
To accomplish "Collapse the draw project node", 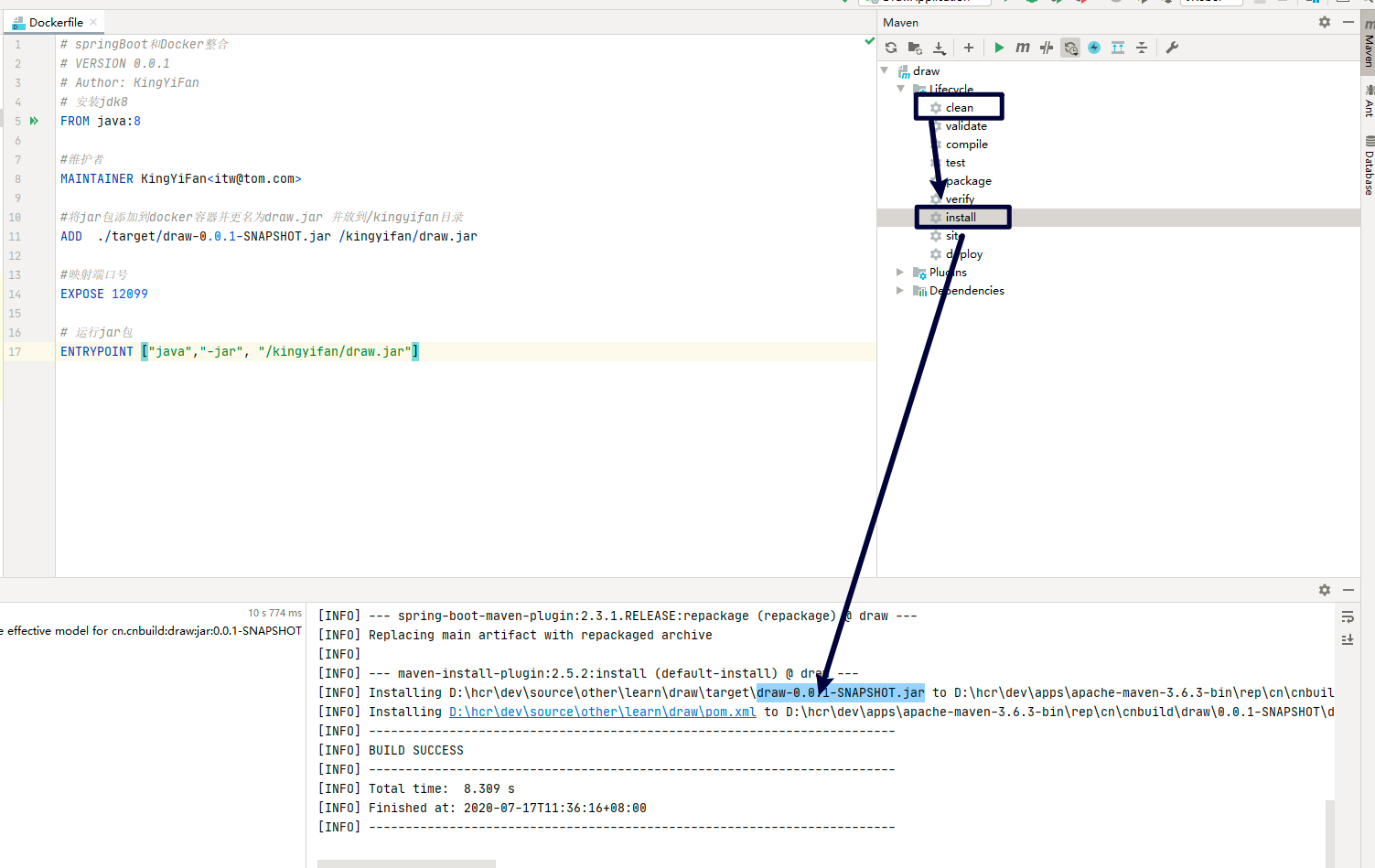I will [885, 70].
